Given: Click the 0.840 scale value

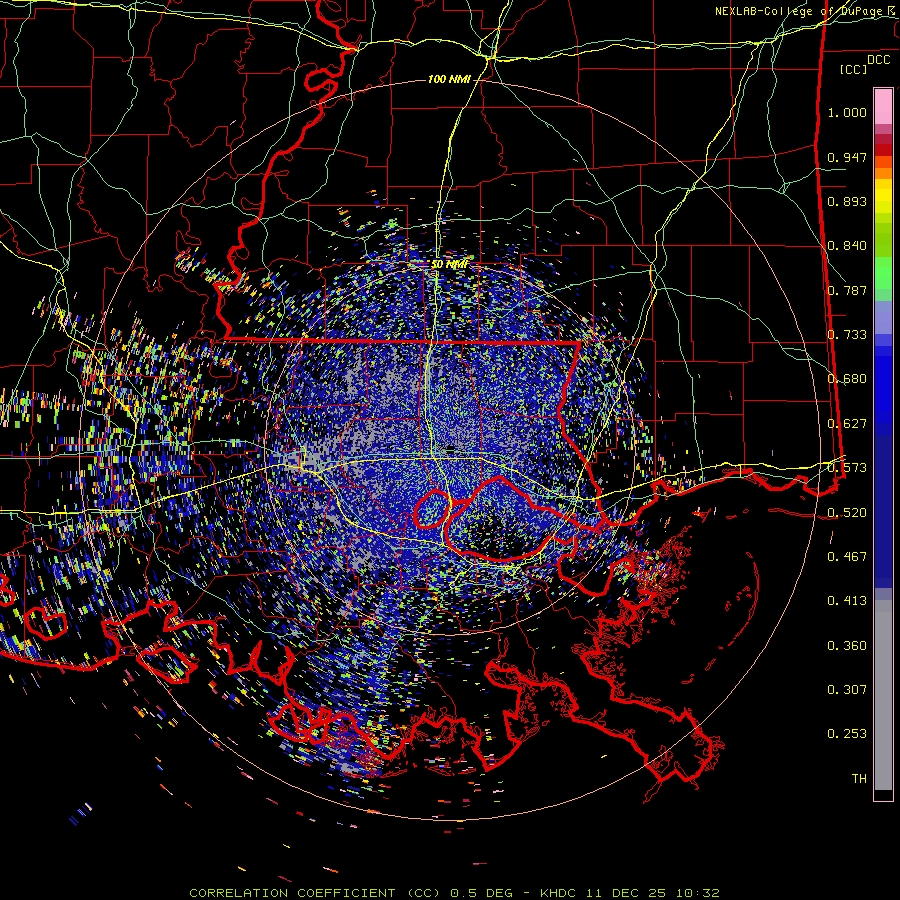Looking at the screenshot, I should pyautogui.click(x=847, y=246).
